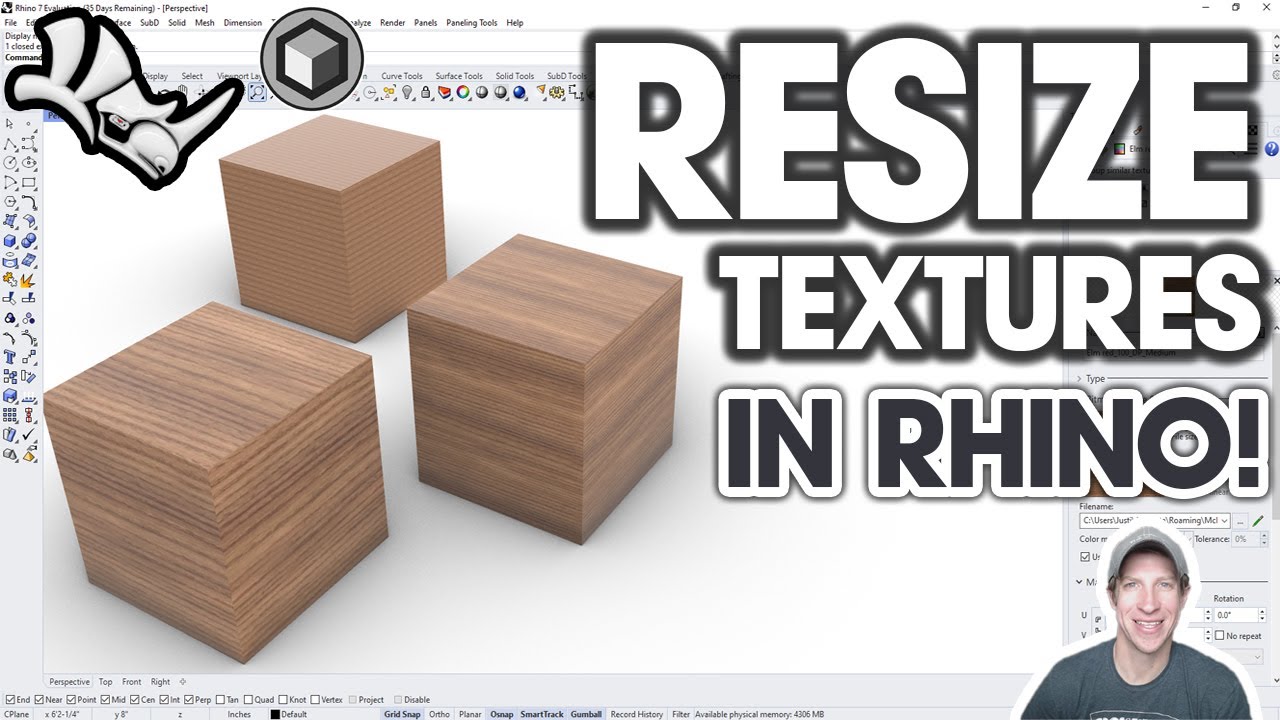Open the Filename path dropdown
Image resolution: width=1280 pixels, height=720 pixels.
[1225, 521]
